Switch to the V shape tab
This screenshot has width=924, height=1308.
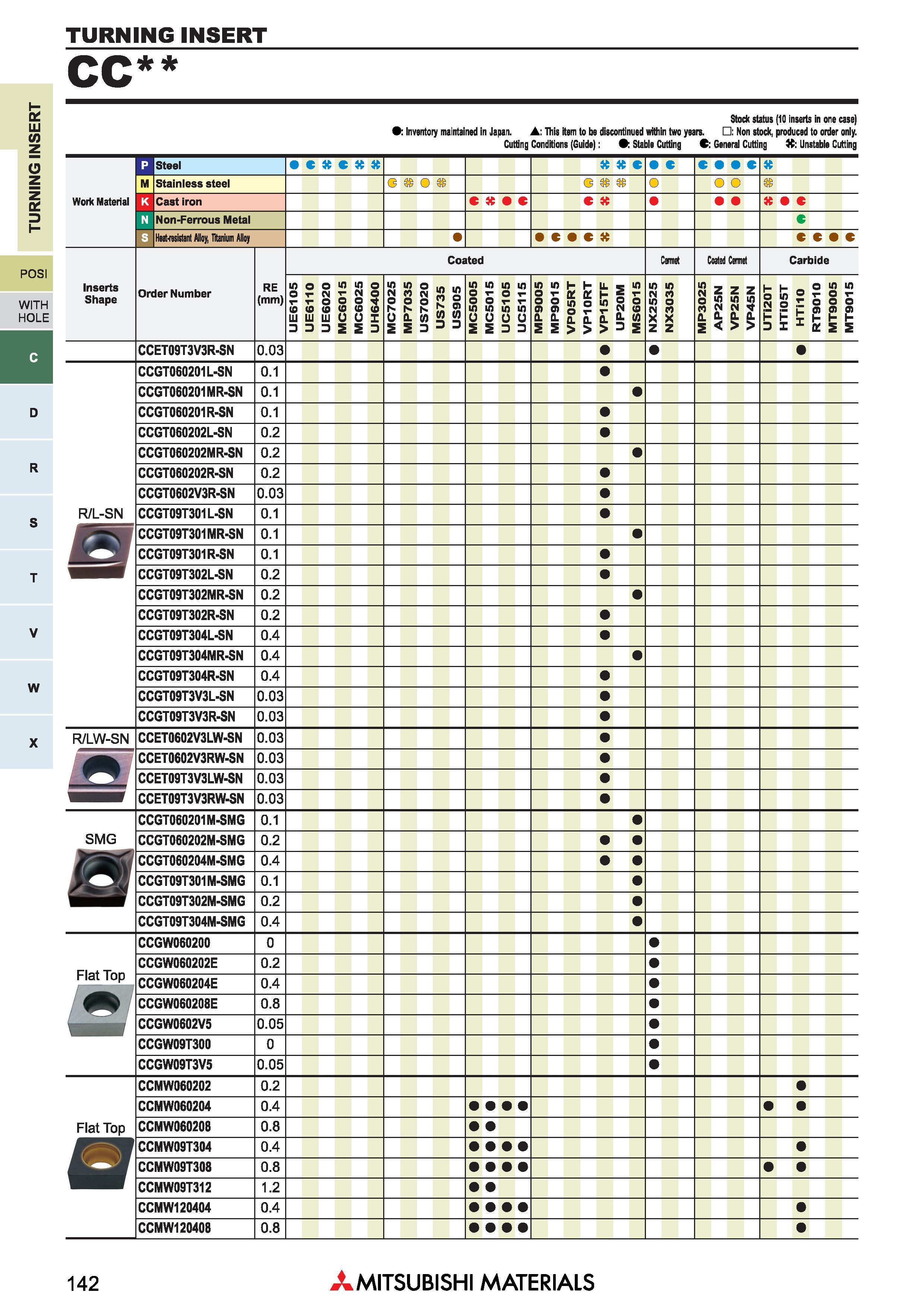click(x=27, y=633)
